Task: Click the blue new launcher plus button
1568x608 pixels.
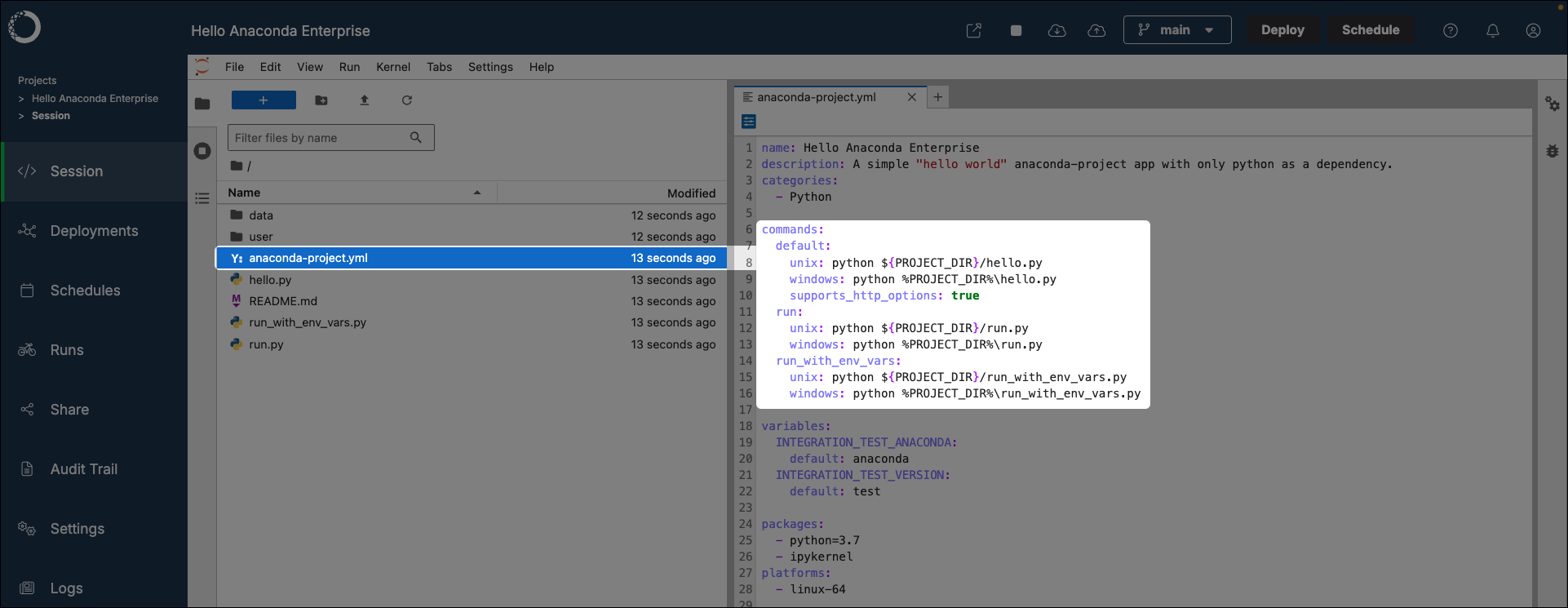Action: [264, 100]
